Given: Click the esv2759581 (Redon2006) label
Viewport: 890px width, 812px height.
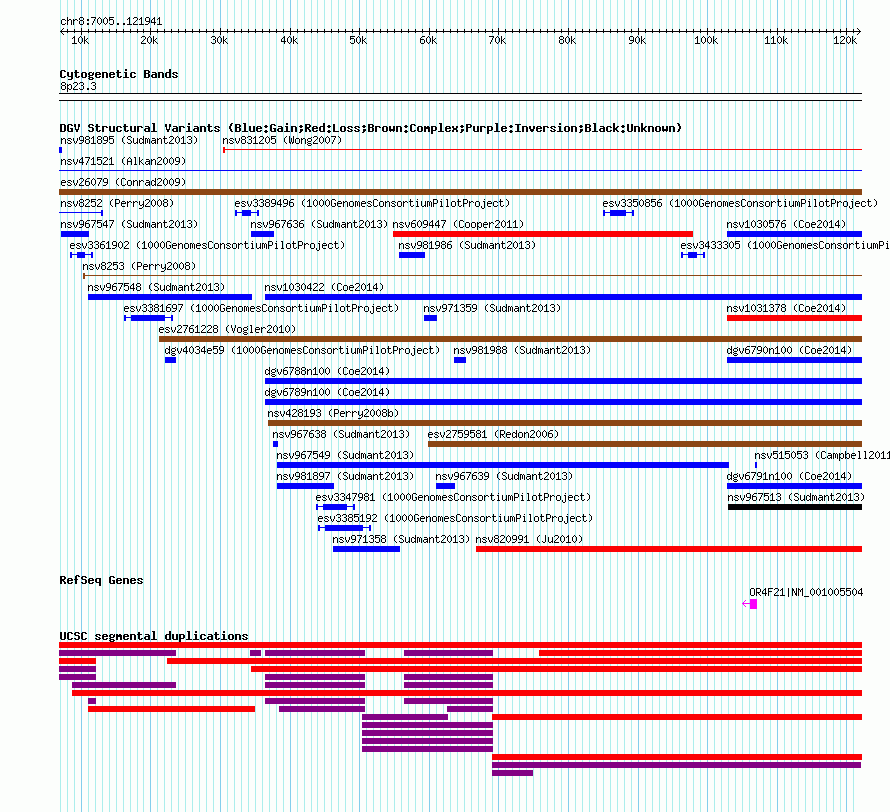Looking at the screenshot, I should 493,434.
